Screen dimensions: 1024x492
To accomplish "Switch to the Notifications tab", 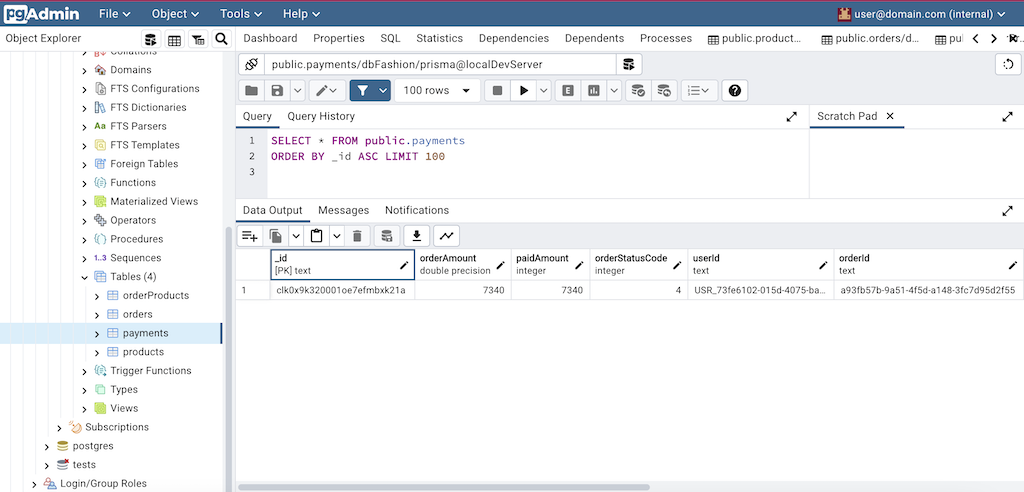I will pos(417,210).
